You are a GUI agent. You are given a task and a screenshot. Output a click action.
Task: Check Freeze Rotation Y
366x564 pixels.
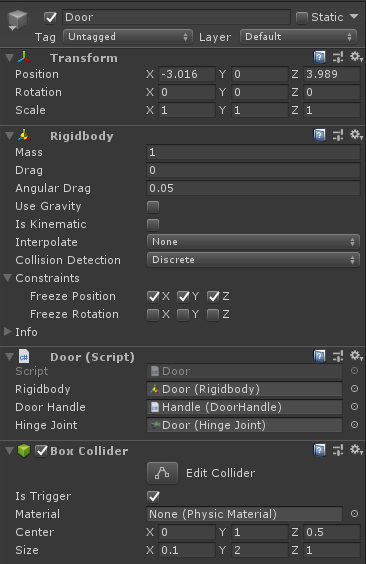click(x=183, y=315)
